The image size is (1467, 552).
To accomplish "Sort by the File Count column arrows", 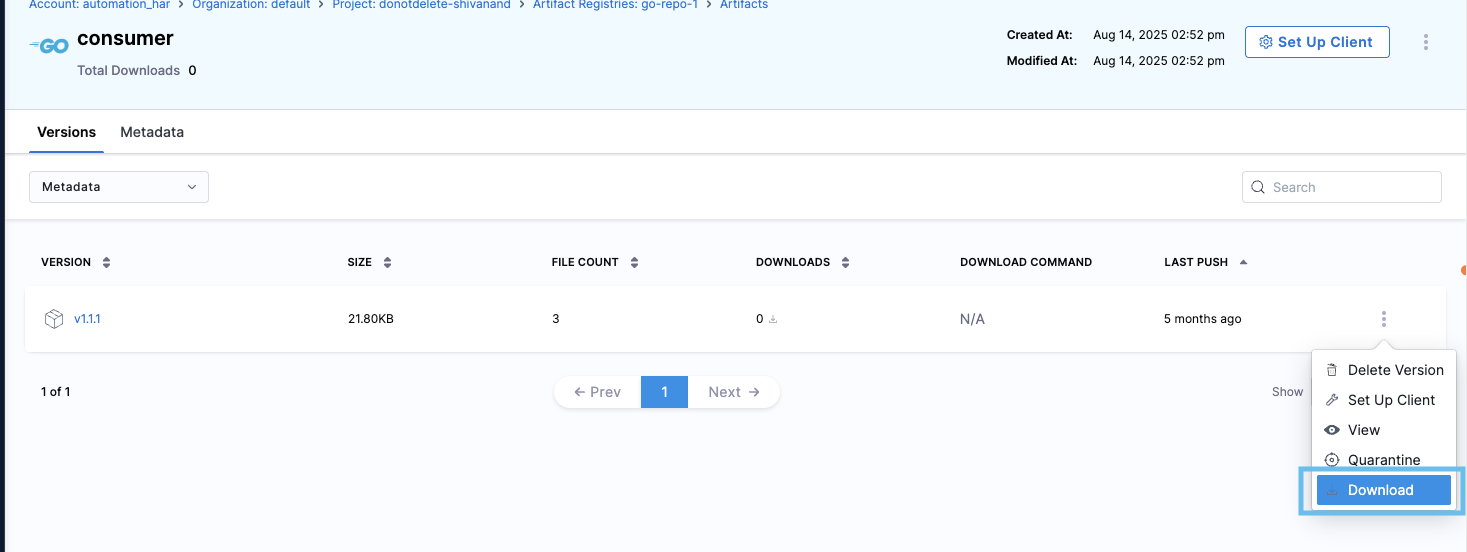I will pyautogui.click(x=634, y=263).
